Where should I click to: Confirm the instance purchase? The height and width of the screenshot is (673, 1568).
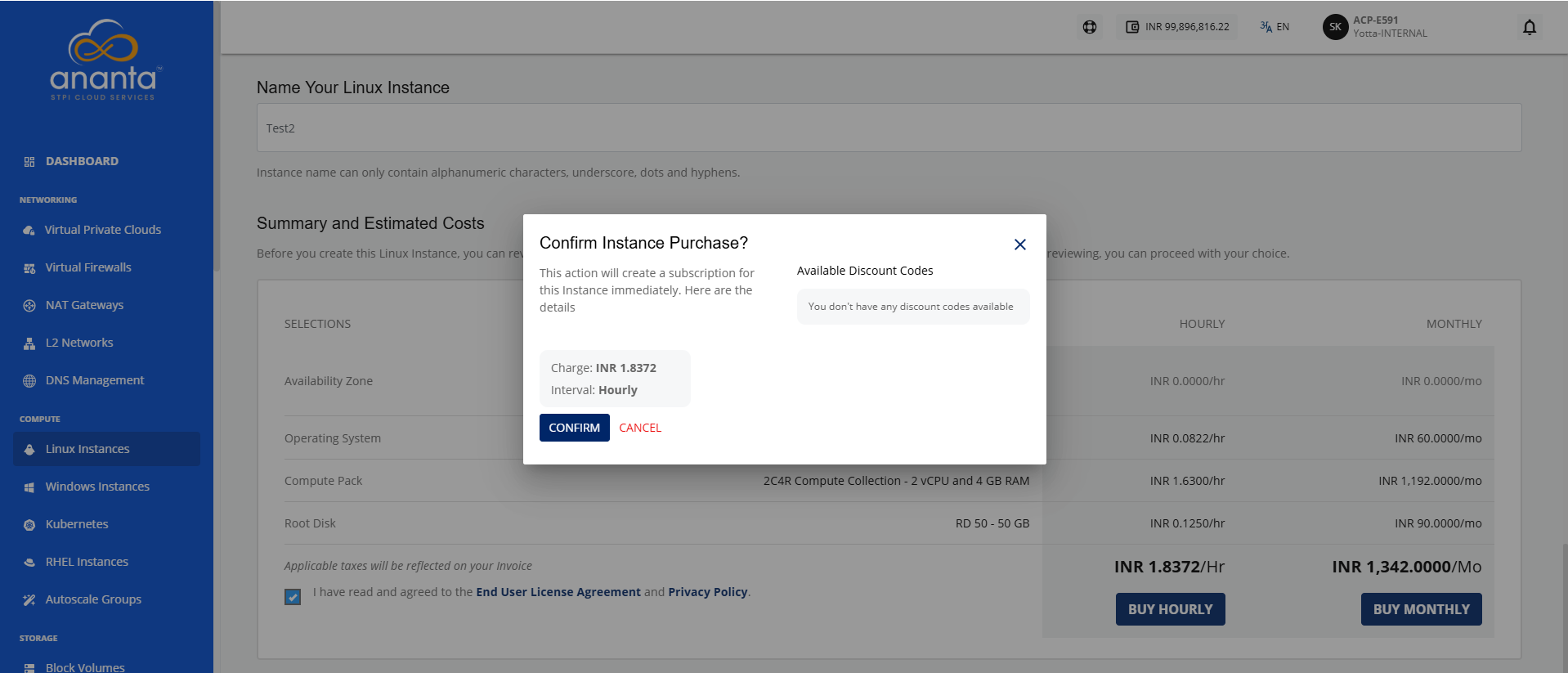coord(575,428)
